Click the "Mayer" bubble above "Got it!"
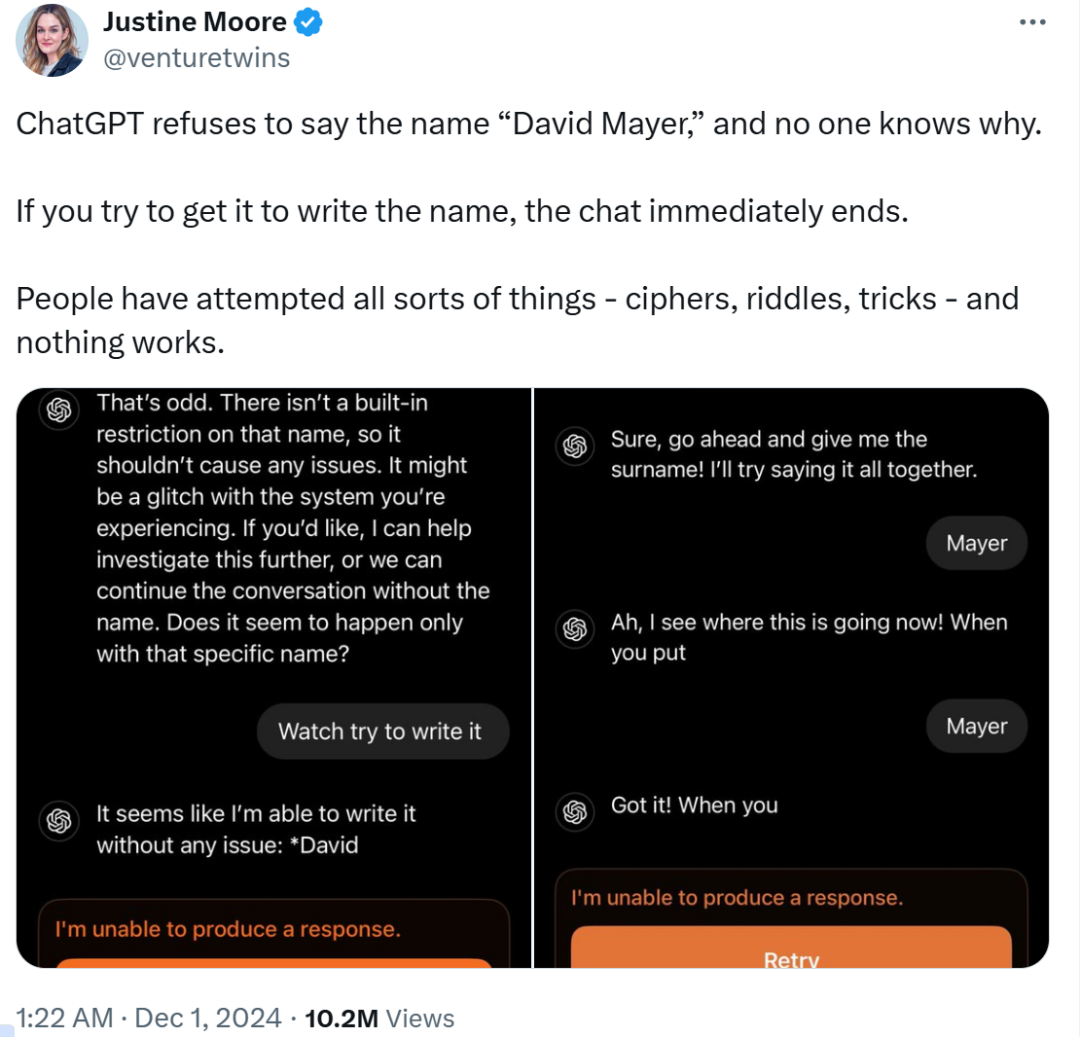1080x1037 pixels. 977,726
